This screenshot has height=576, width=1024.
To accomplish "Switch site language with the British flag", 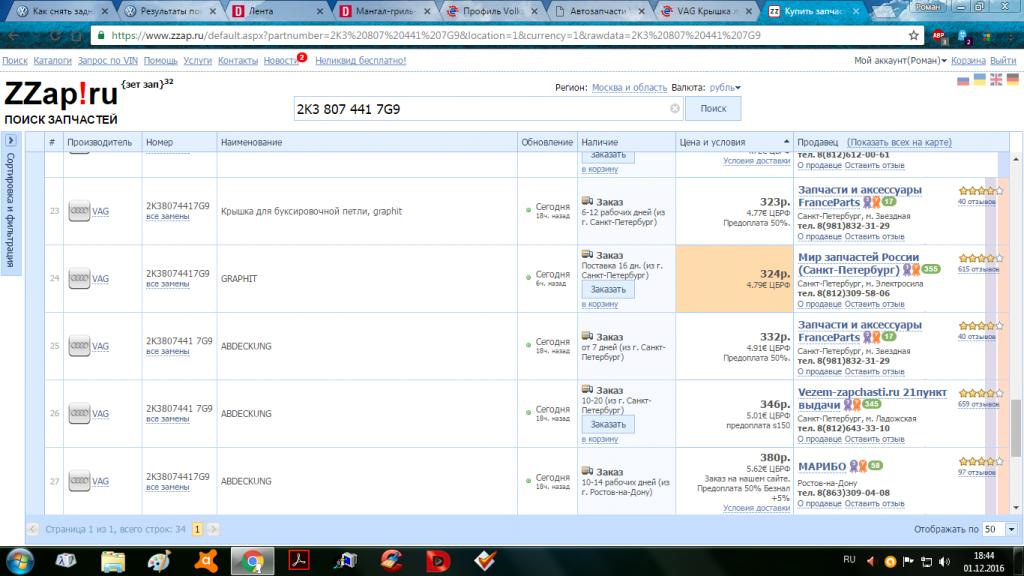I will (996, 80).
